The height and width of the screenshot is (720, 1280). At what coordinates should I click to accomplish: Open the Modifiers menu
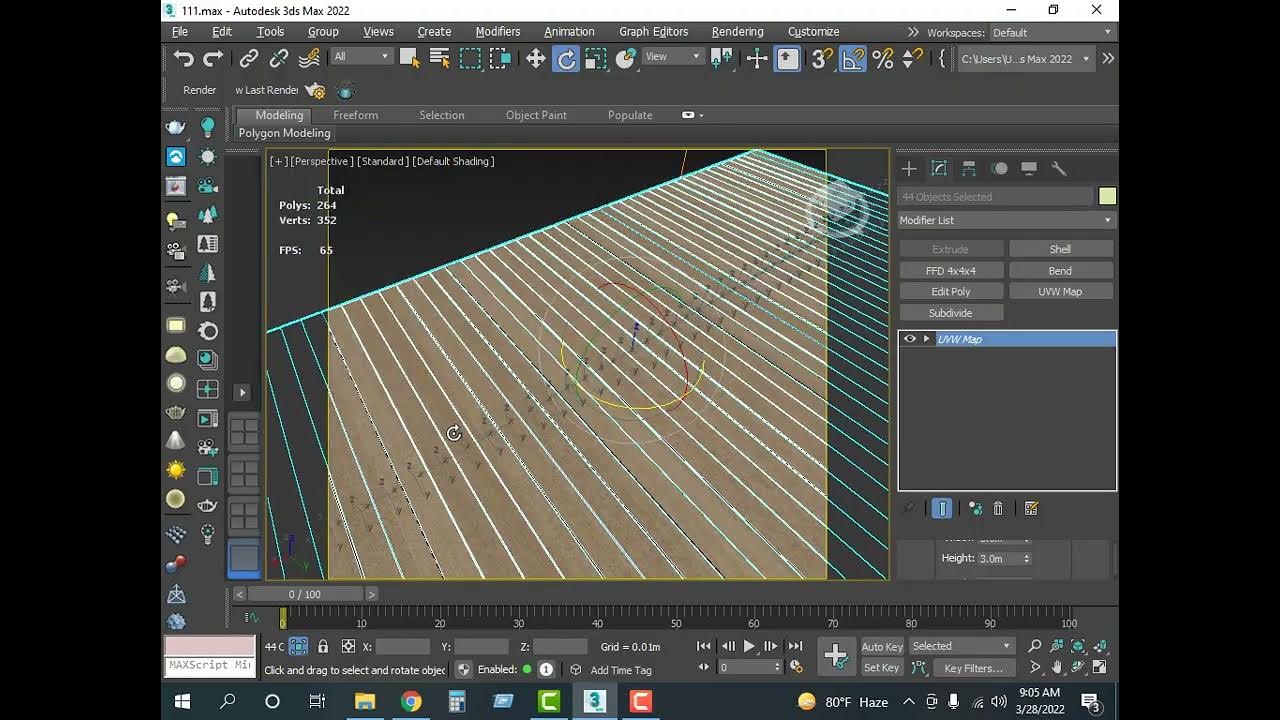(x=497, y=32)
